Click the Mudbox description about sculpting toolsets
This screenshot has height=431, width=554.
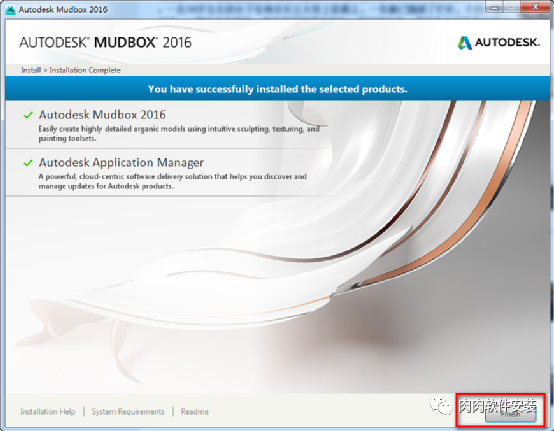[179, 134]
